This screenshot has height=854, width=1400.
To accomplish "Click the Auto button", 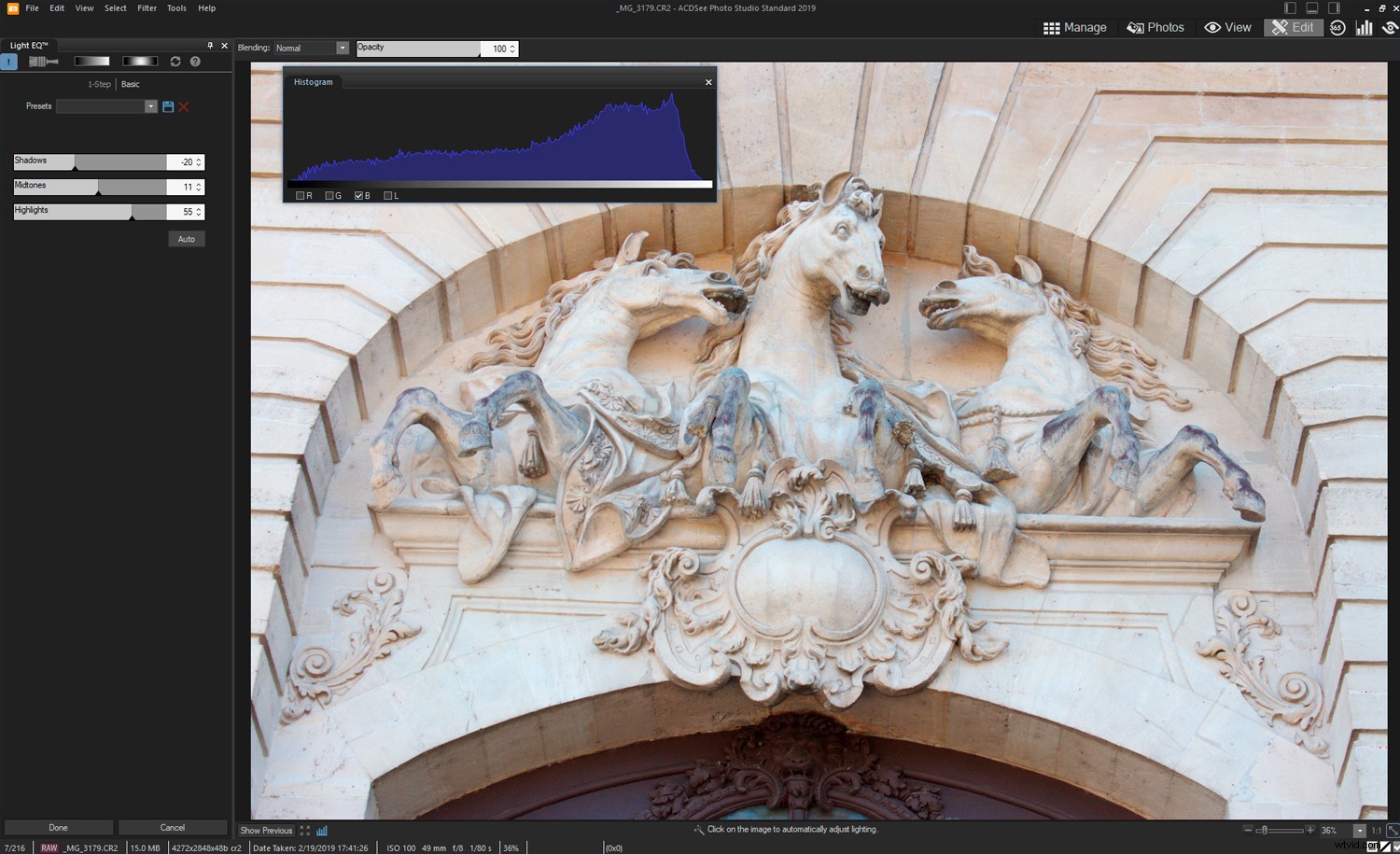I will pyautogui.click(x=186, y=239).
